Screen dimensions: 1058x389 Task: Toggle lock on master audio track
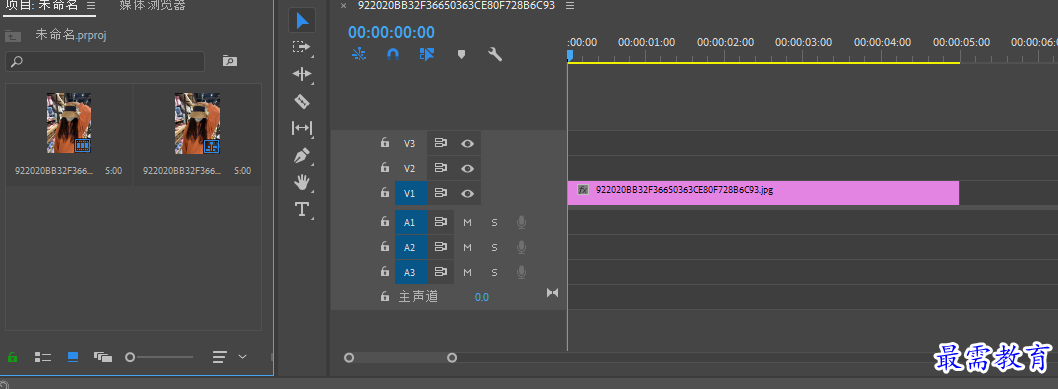(385, 297)
